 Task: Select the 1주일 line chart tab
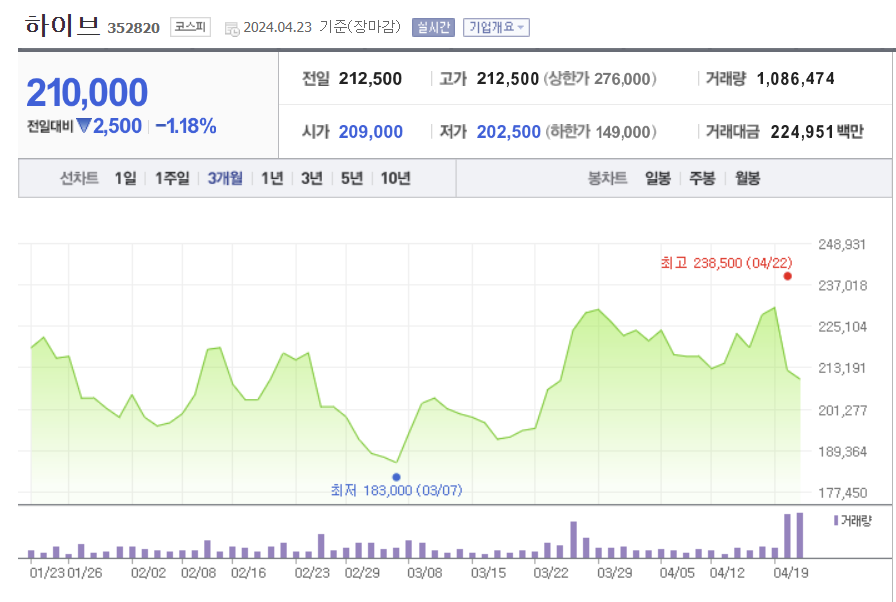[x=172, y=178]
